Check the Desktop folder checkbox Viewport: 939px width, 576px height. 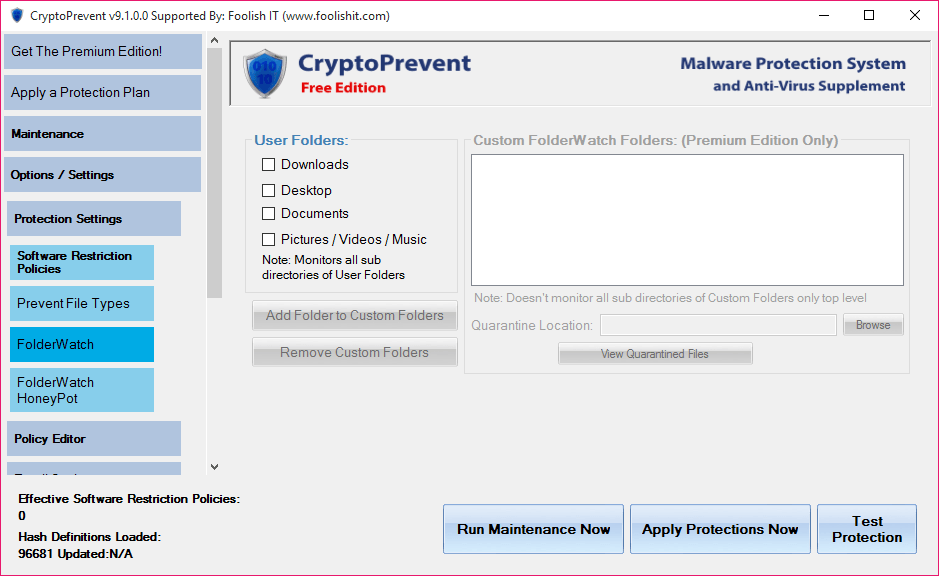[268, 190]
